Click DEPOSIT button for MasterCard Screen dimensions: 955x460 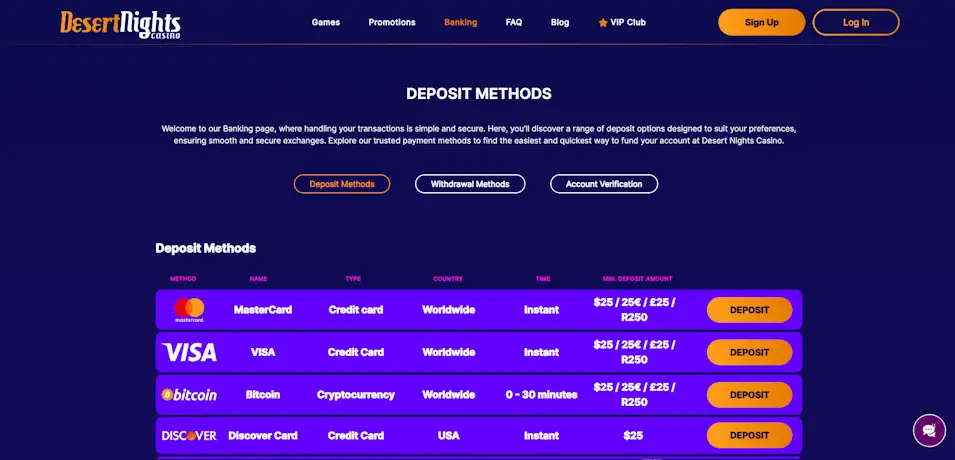click(x=749, y=310)
